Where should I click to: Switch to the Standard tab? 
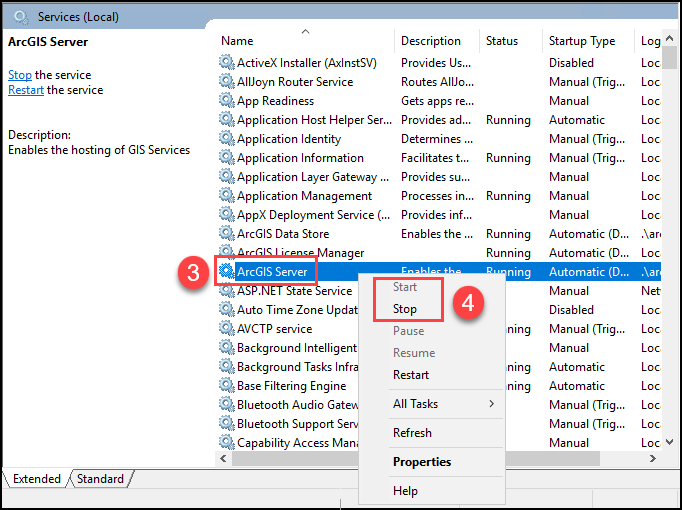[100, 479]
